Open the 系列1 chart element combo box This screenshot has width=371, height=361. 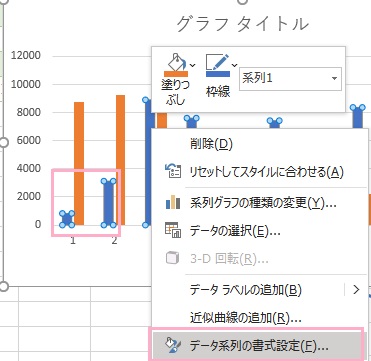tap(290, 79)
